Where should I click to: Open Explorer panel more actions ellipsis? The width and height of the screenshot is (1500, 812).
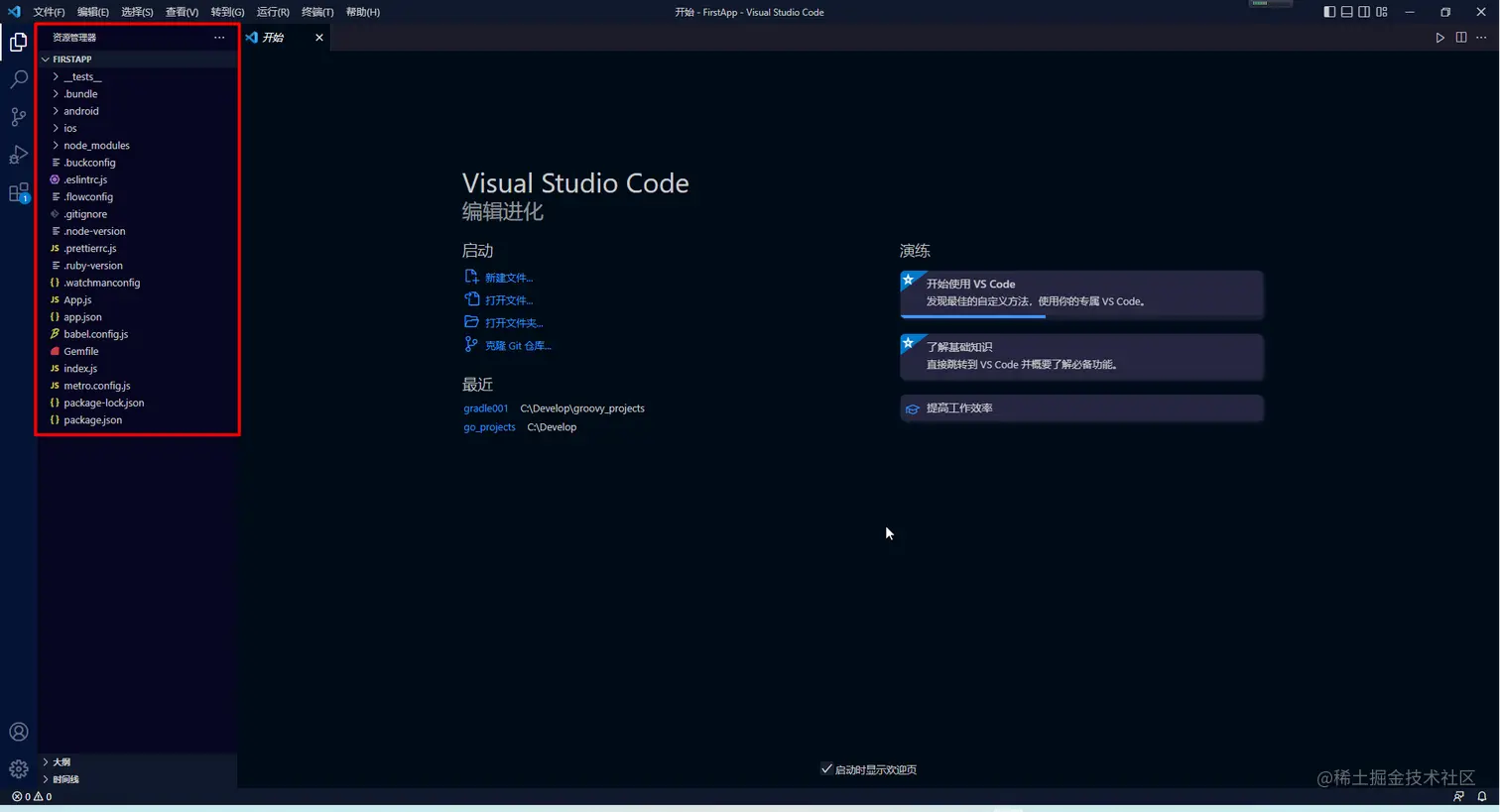[x=219, y=38]
